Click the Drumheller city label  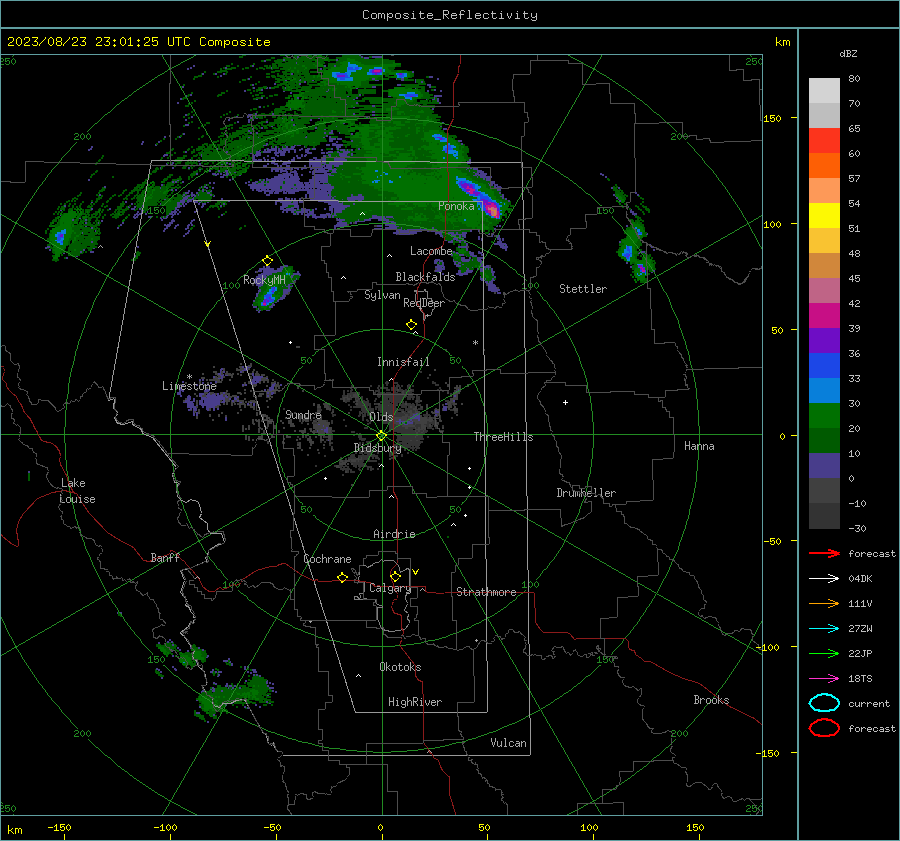pyautogui.click(x=586, y=493)
